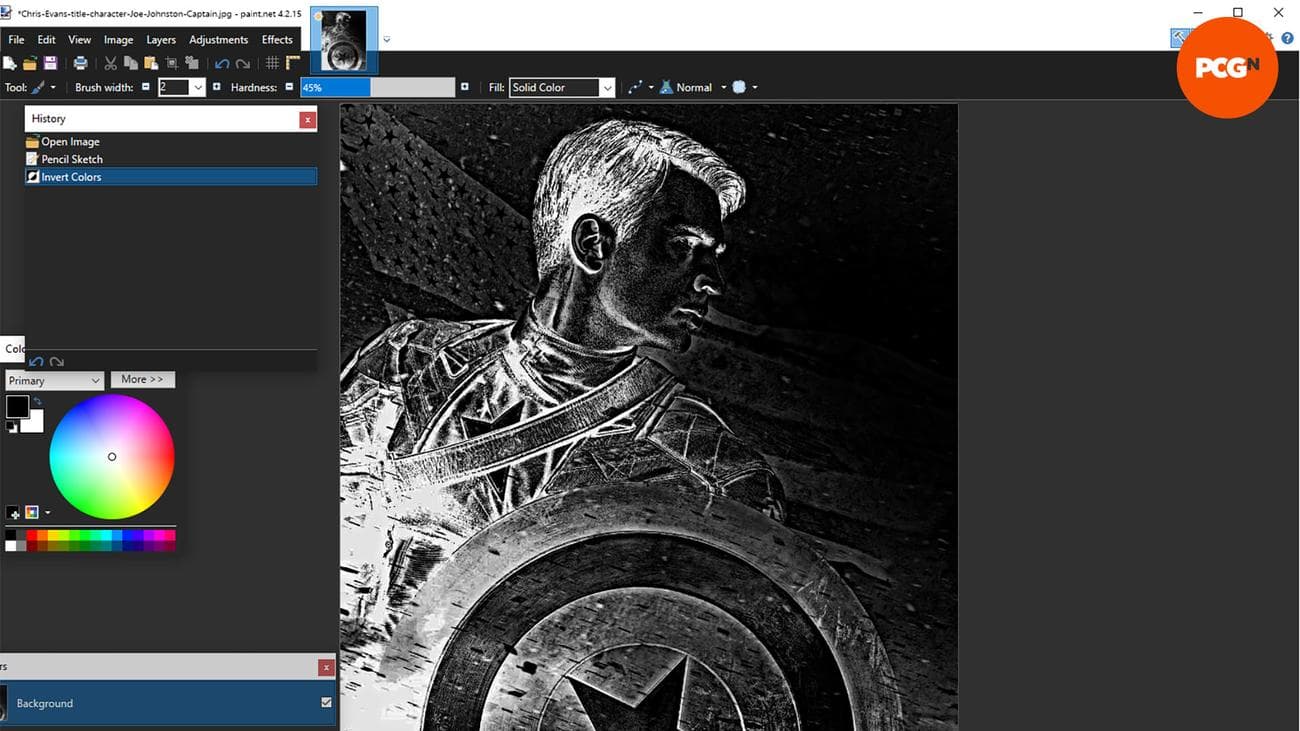Select the Pencil Sketch history step
The height and width of the screenshot is (731, 1300).
pos(72,159)
